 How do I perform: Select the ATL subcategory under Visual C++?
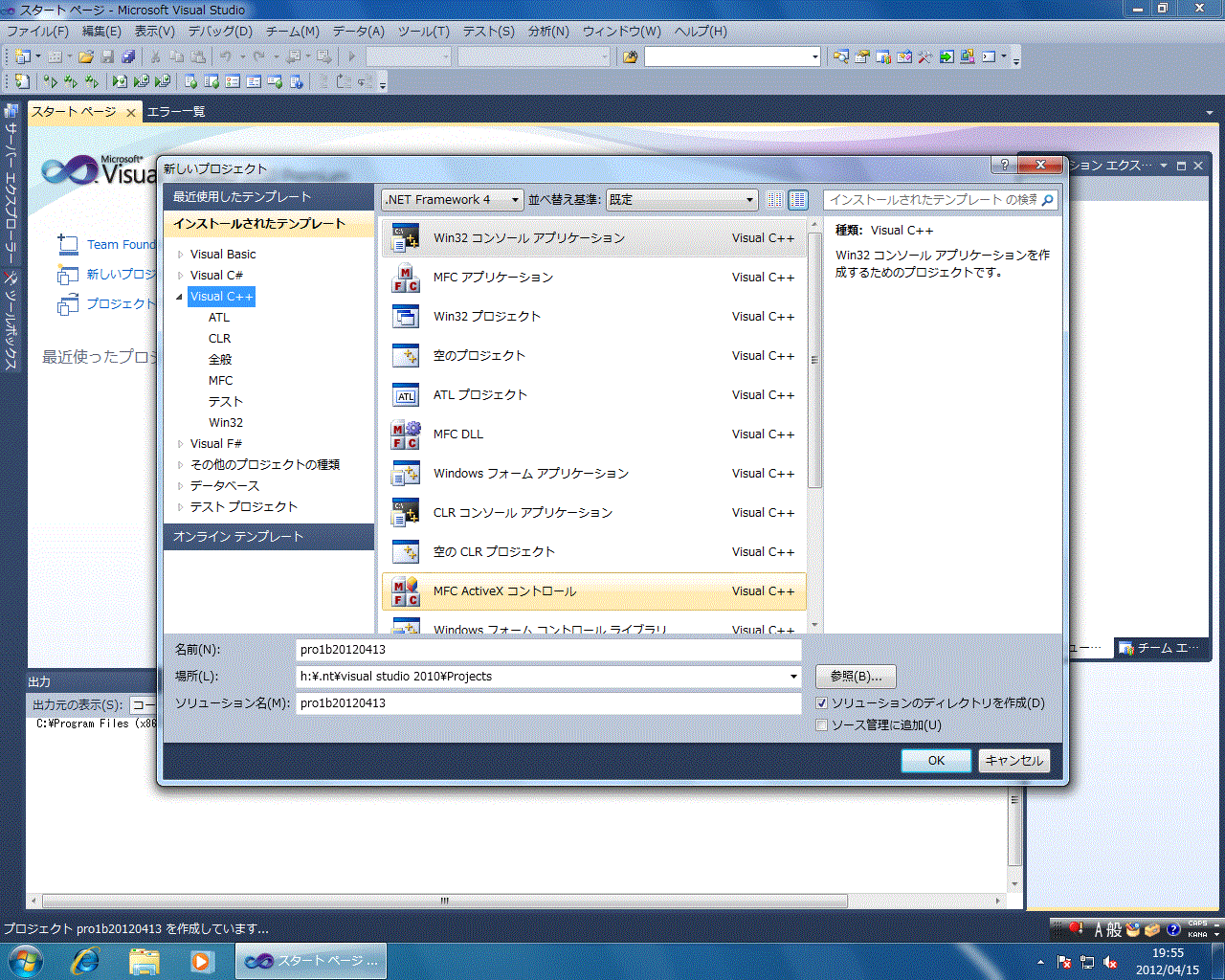pyautogui.click(x=219, y=318)
